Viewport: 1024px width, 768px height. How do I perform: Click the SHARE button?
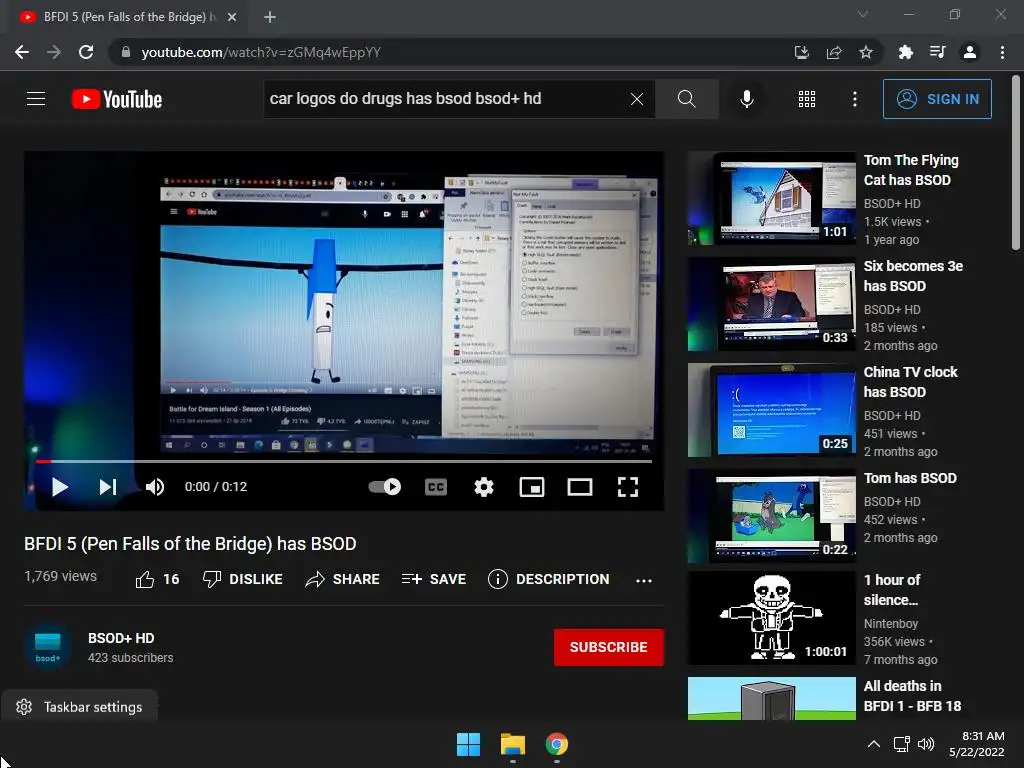(342, 579)
